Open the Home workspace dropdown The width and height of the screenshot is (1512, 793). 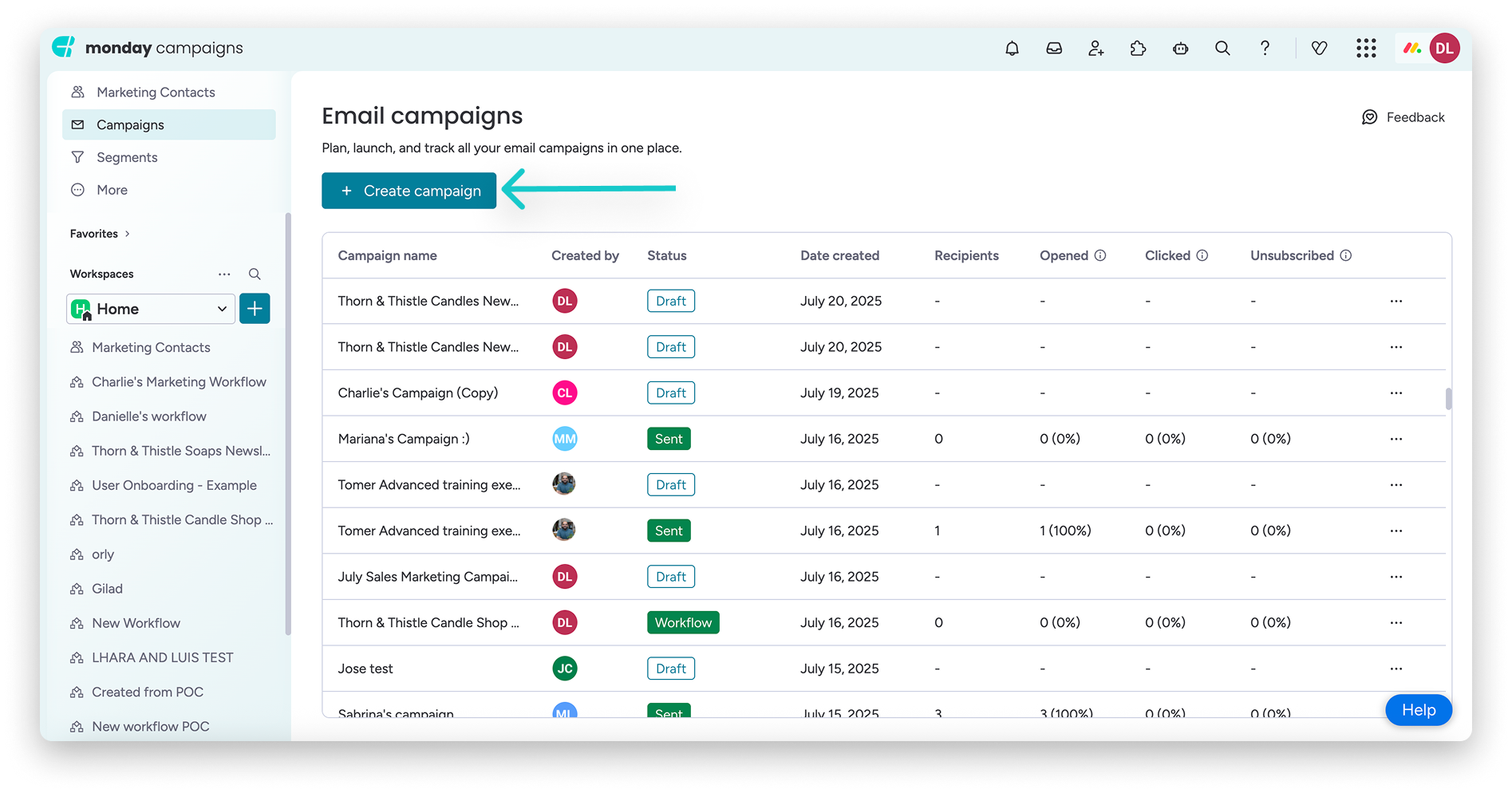click(x=151, y=309)
